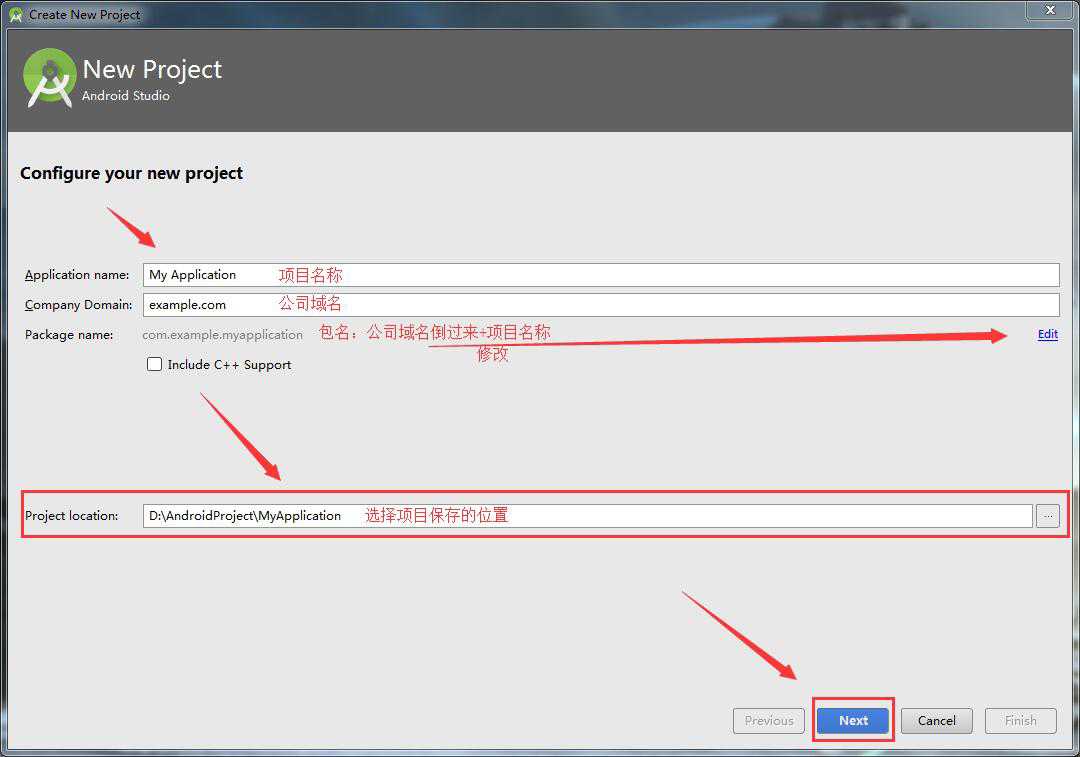Click into the Project location field

(x=588, y=515)
